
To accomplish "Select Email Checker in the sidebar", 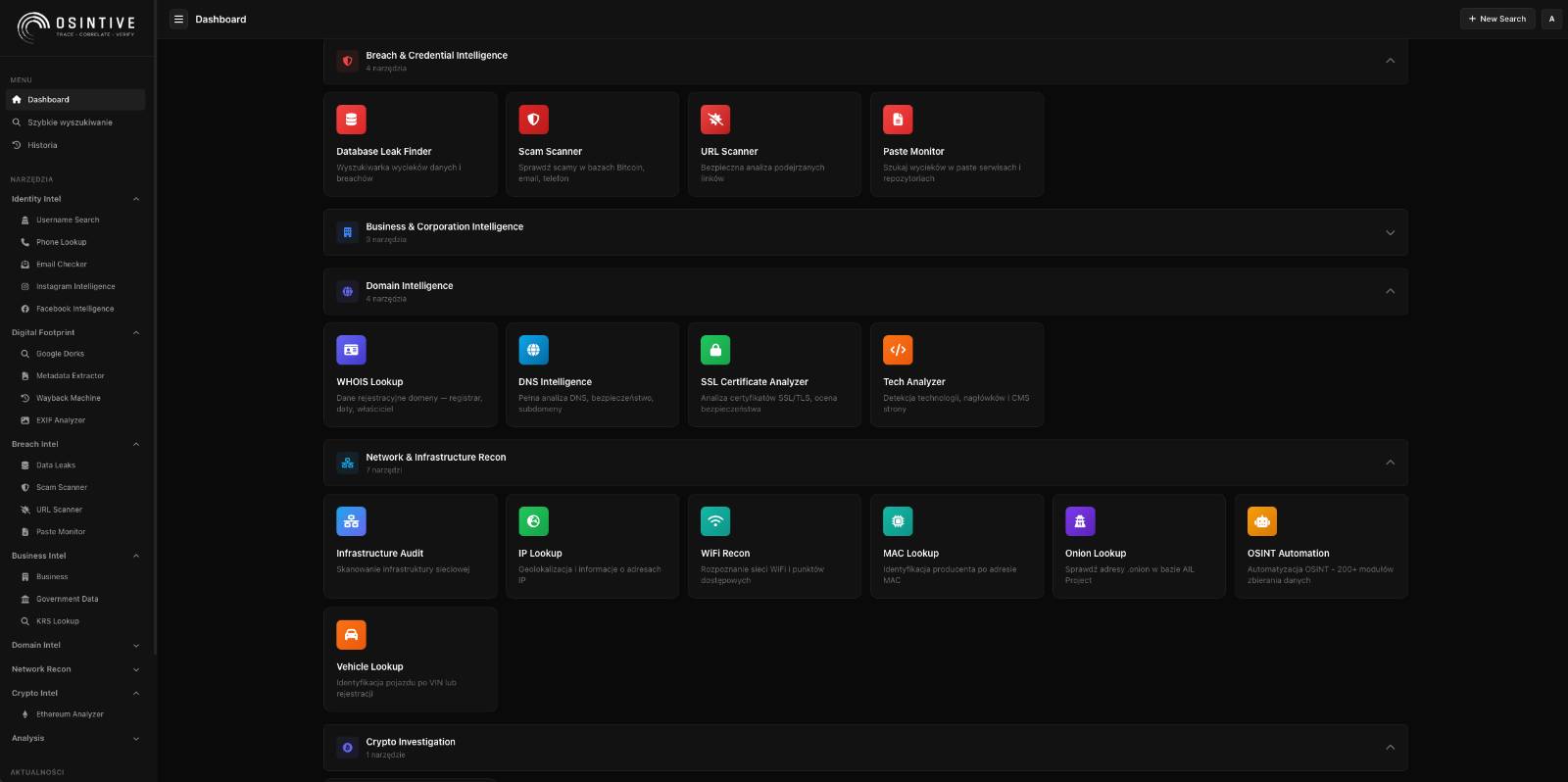I will [80, 265].
